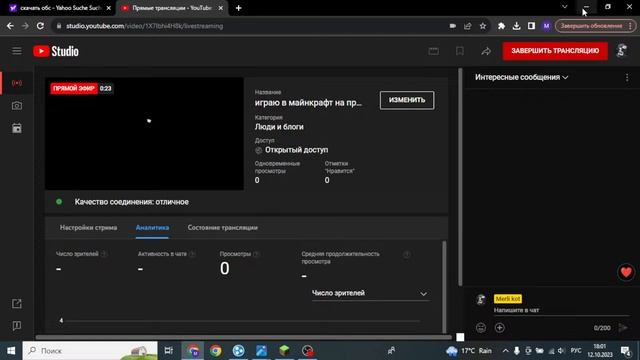Click the horizontal page scrollbar
The height and width of the screenshot is (360, 640).
(243, 337)
